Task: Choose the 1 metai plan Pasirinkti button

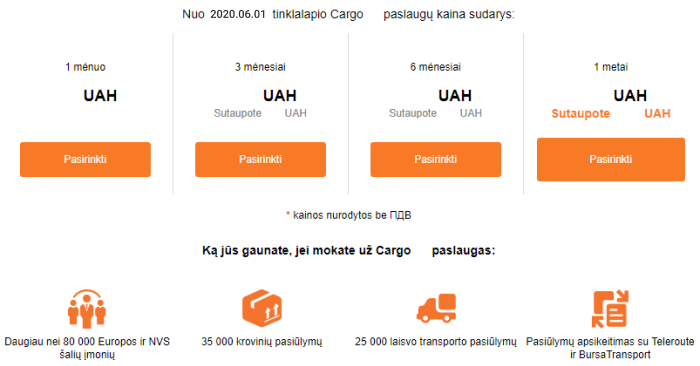Action: click(611, 159)
